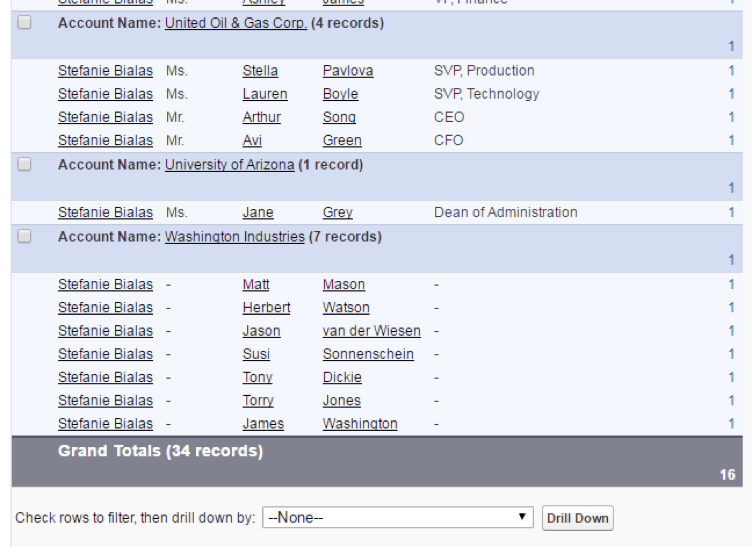The image size is (752, 547).
Task: Open United Oil & Gas Corp. account link
Action: [x=236, y=23]
